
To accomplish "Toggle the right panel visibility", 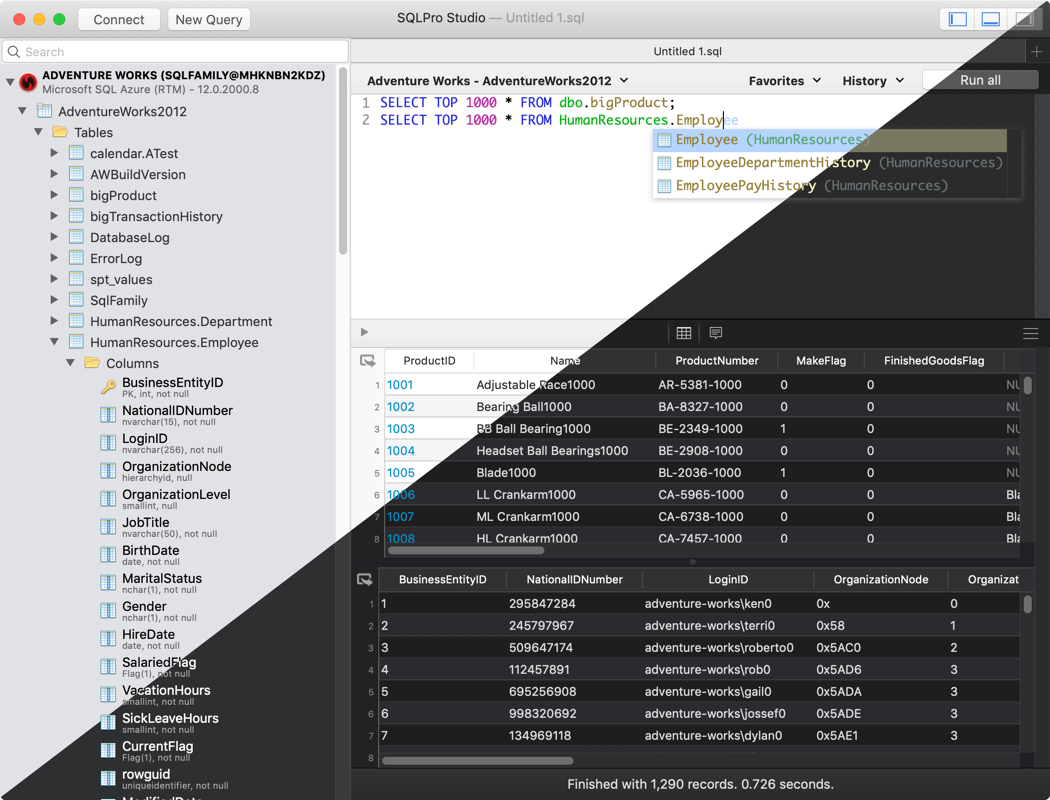I will [1026, 18].
